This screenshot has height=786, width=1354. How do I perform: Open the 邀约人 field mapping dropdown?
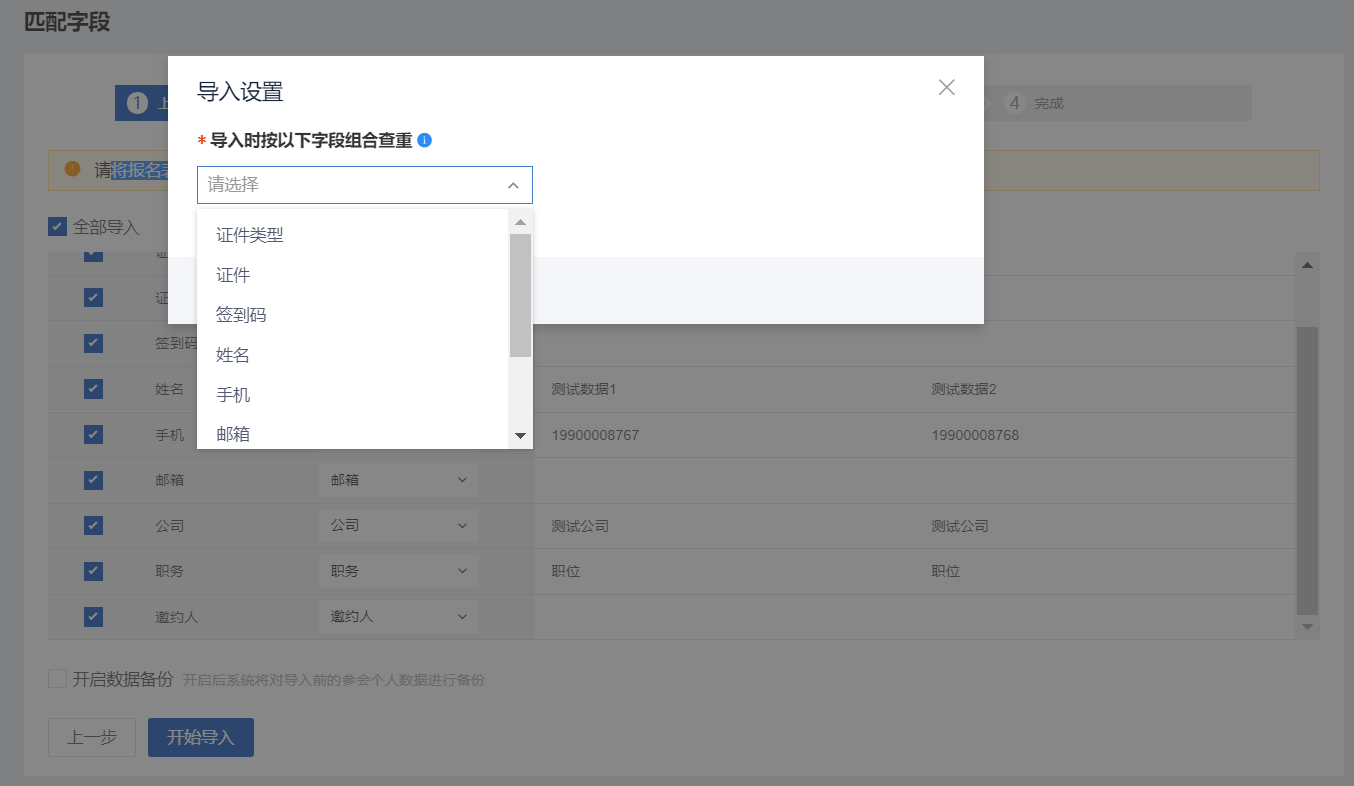coord(398,617)
